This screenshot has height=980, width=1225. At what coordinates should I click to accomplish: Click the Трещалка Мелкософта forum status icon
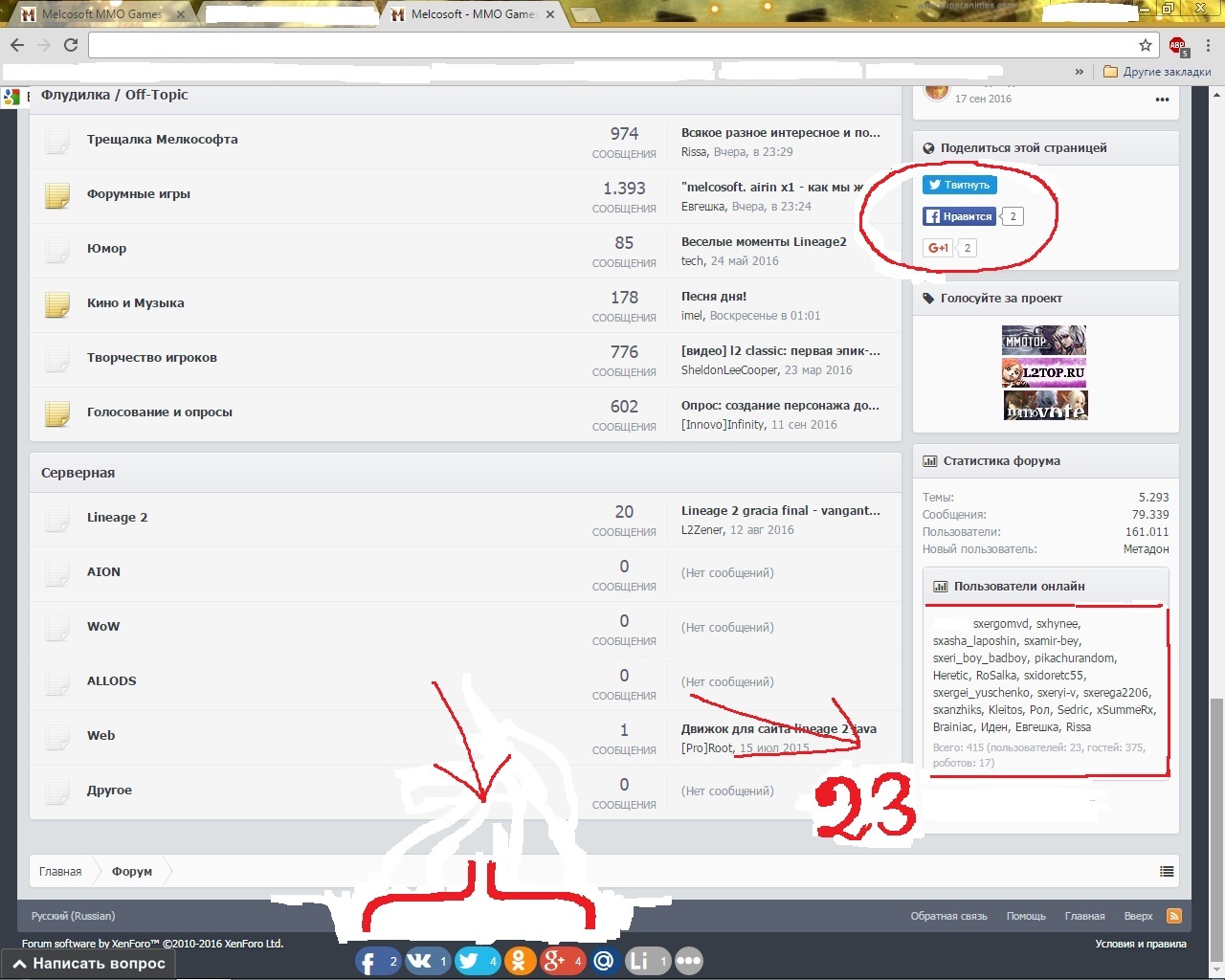[57, 141]
